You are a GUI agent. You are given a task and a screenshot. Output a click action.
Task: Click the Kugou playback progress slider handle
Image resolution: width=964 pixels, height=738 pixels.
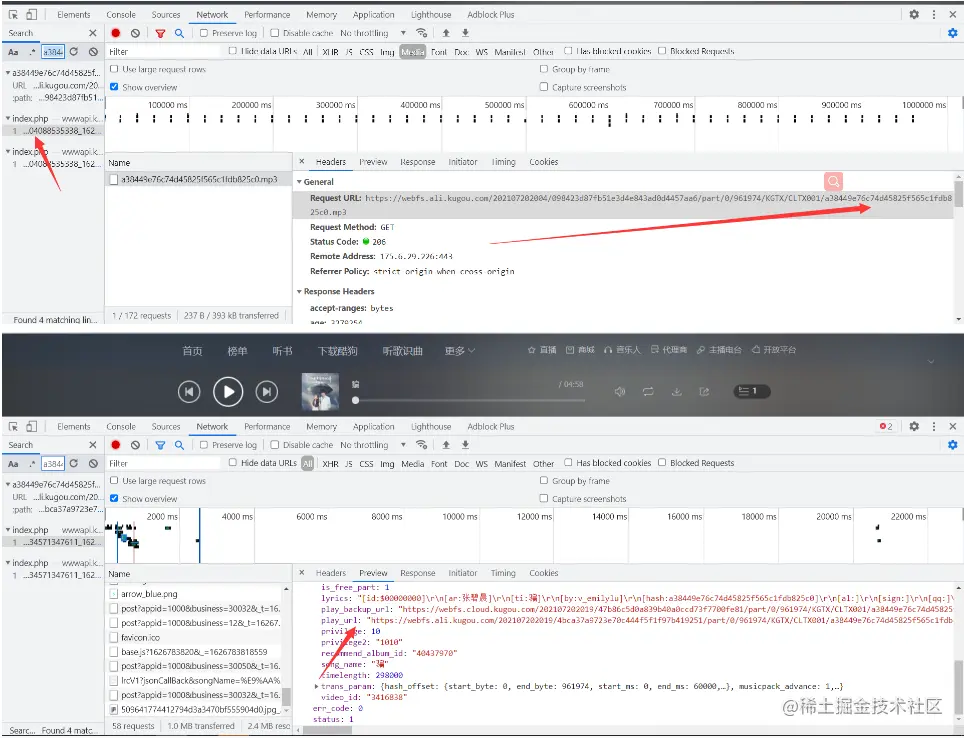point(355,400)
